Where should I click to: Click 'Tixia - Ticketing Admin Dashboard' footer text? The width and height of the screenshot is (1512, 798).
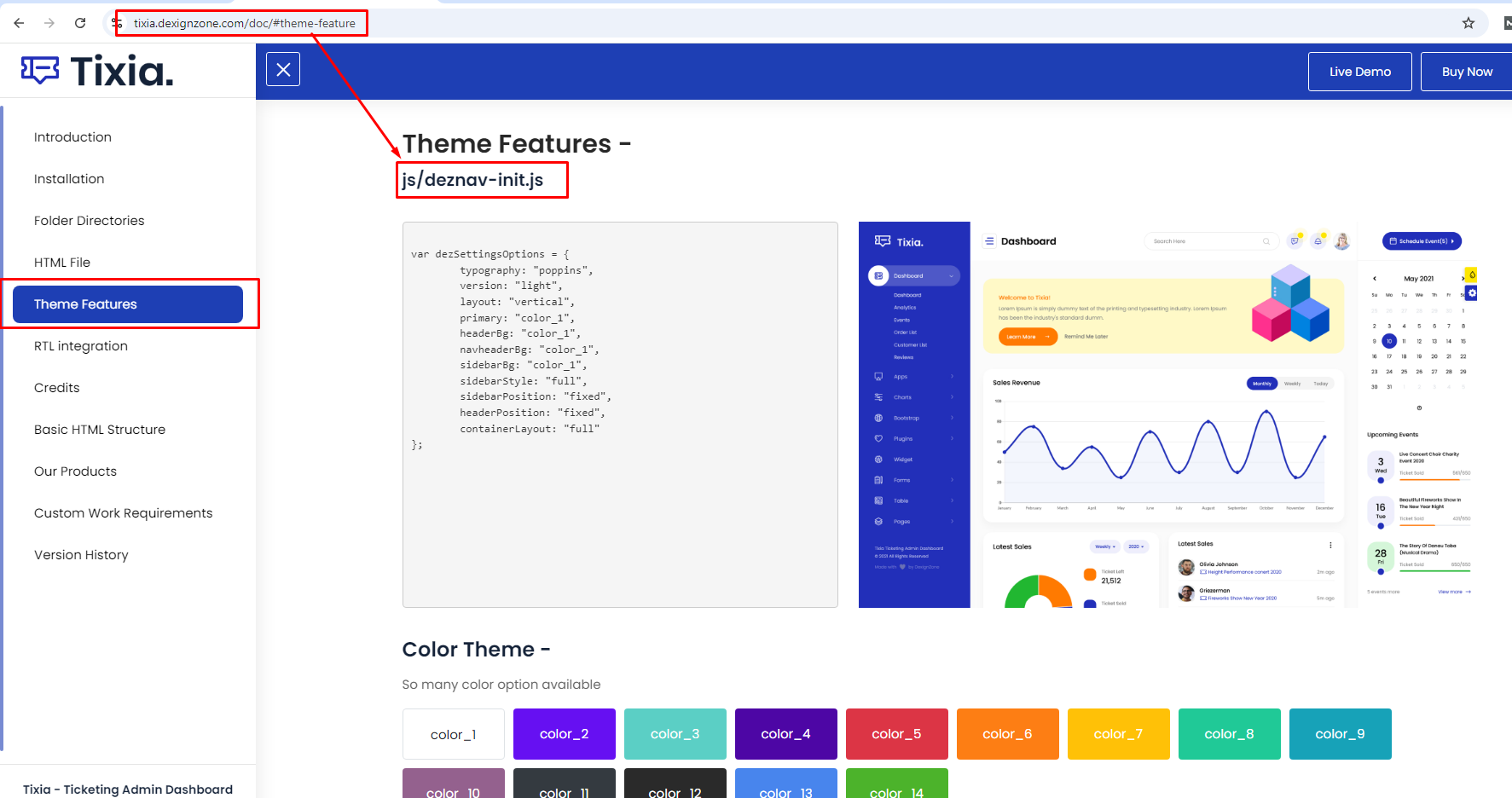(x=128, y=789)
